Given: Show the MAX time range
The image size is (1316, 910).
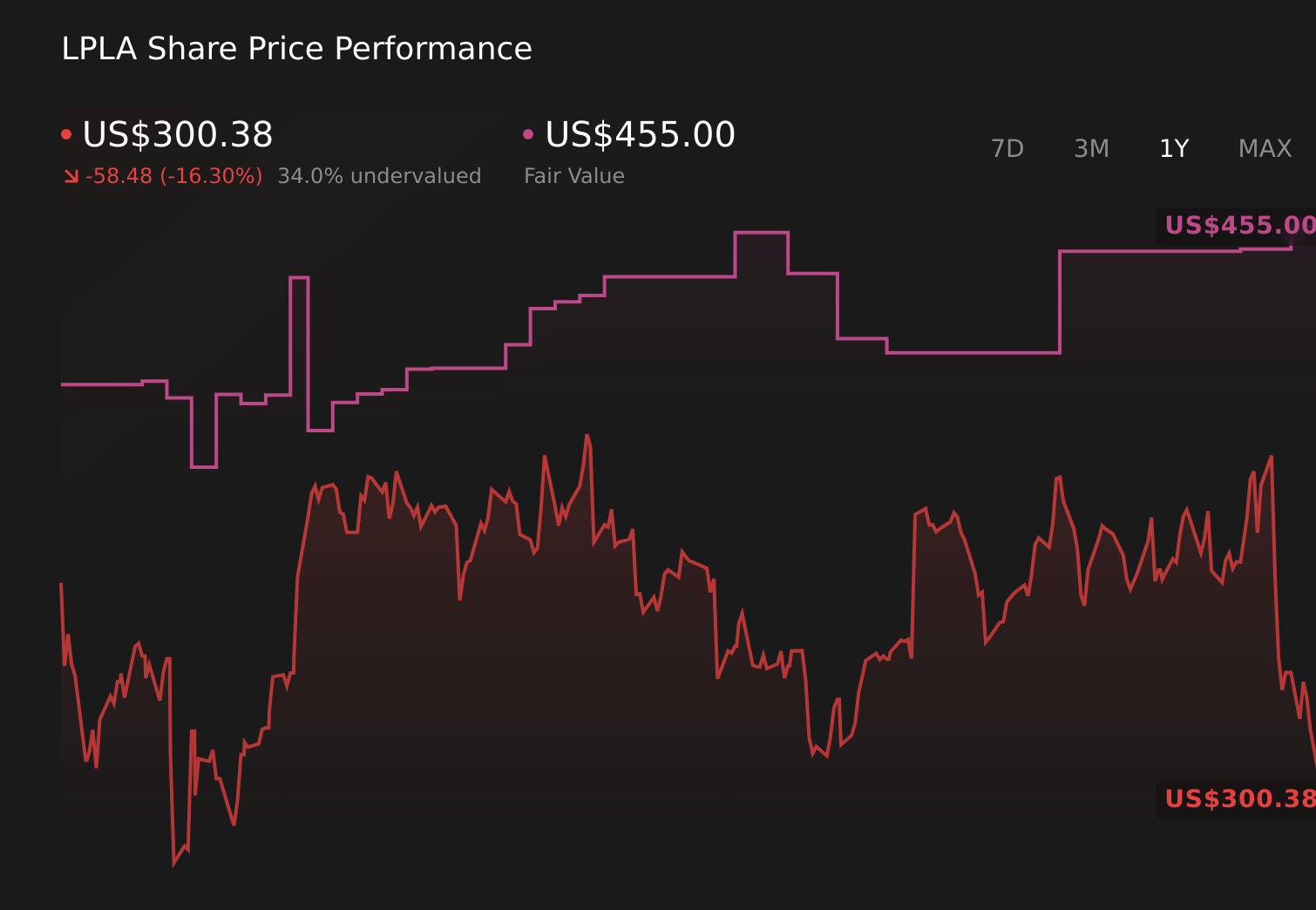Looking at the screenshot, I should pyautogui.click(x=1265, y=149).
